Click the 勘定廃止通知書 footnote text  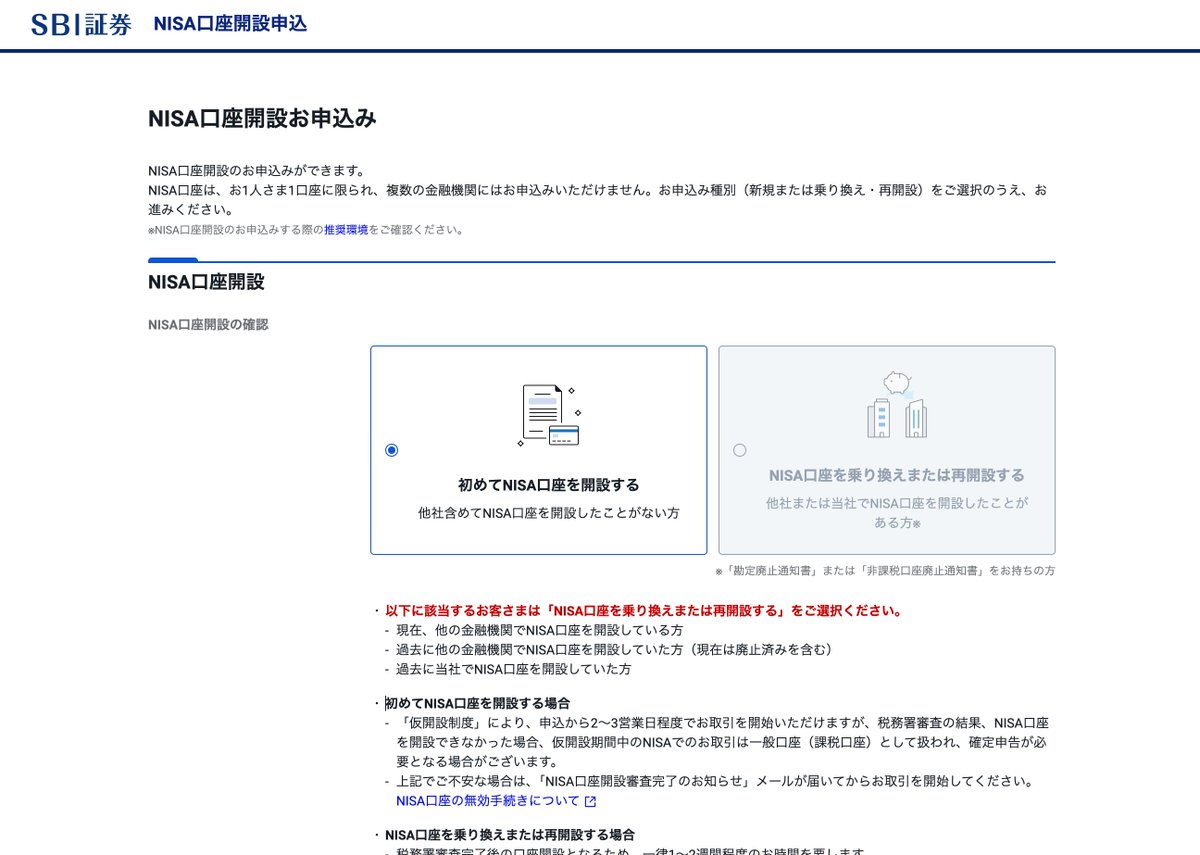click(x=884, y=571)
